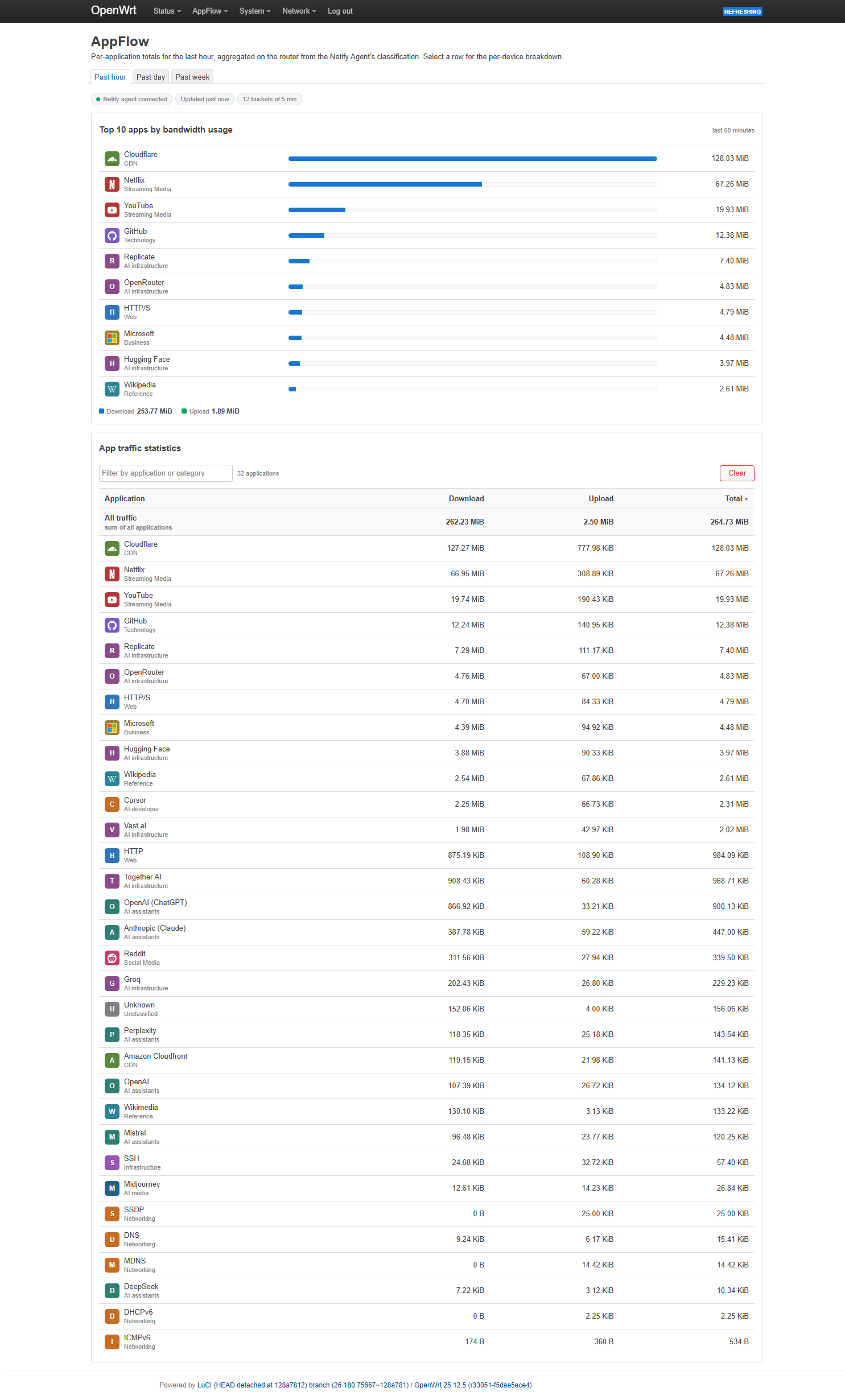Focus the filter by application input field
The width and height of the screenshot is (845, 1400).
click(166, 473)
